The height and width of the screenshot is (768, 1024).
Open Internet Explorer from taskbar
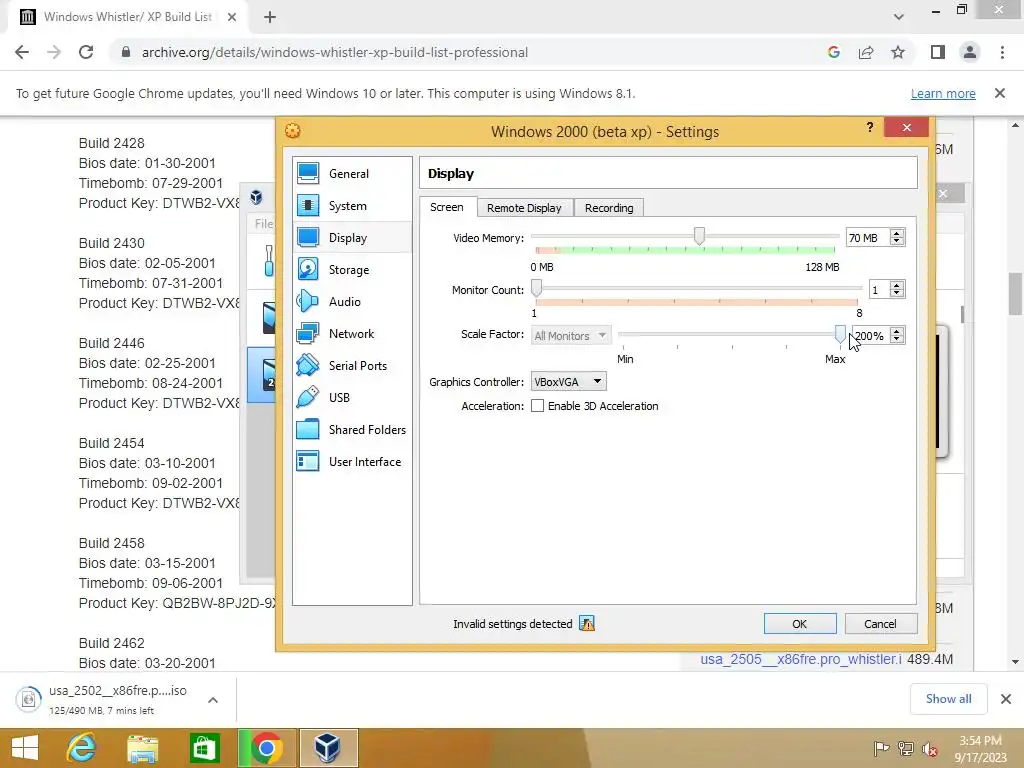click(82, 748)
